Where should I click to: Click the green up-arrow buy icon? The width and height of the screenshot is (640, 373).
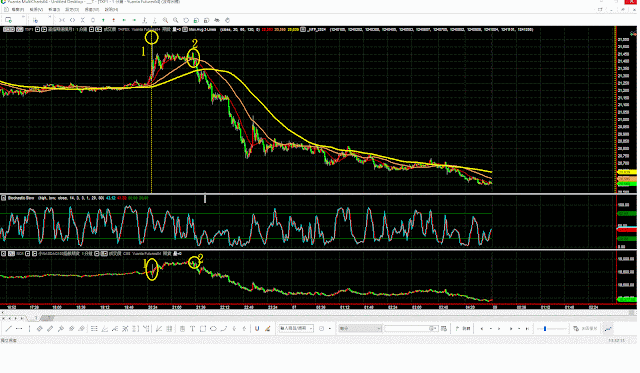103,20
